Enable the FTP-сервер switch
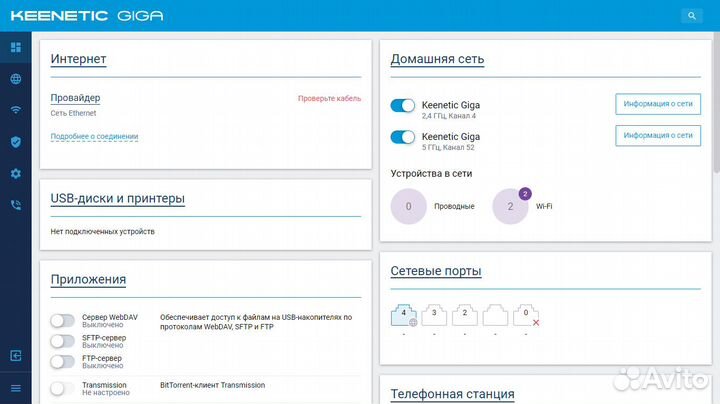 (62, 362)
